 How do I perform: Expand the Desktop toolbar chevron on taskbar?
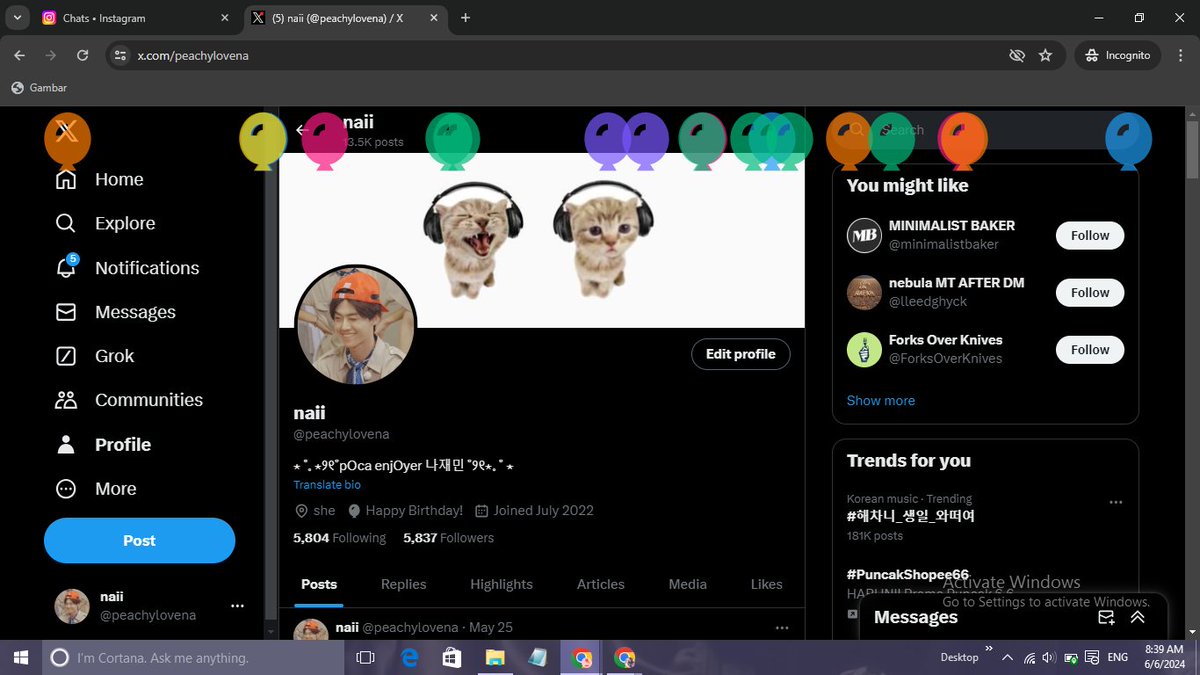pos(989,650)
